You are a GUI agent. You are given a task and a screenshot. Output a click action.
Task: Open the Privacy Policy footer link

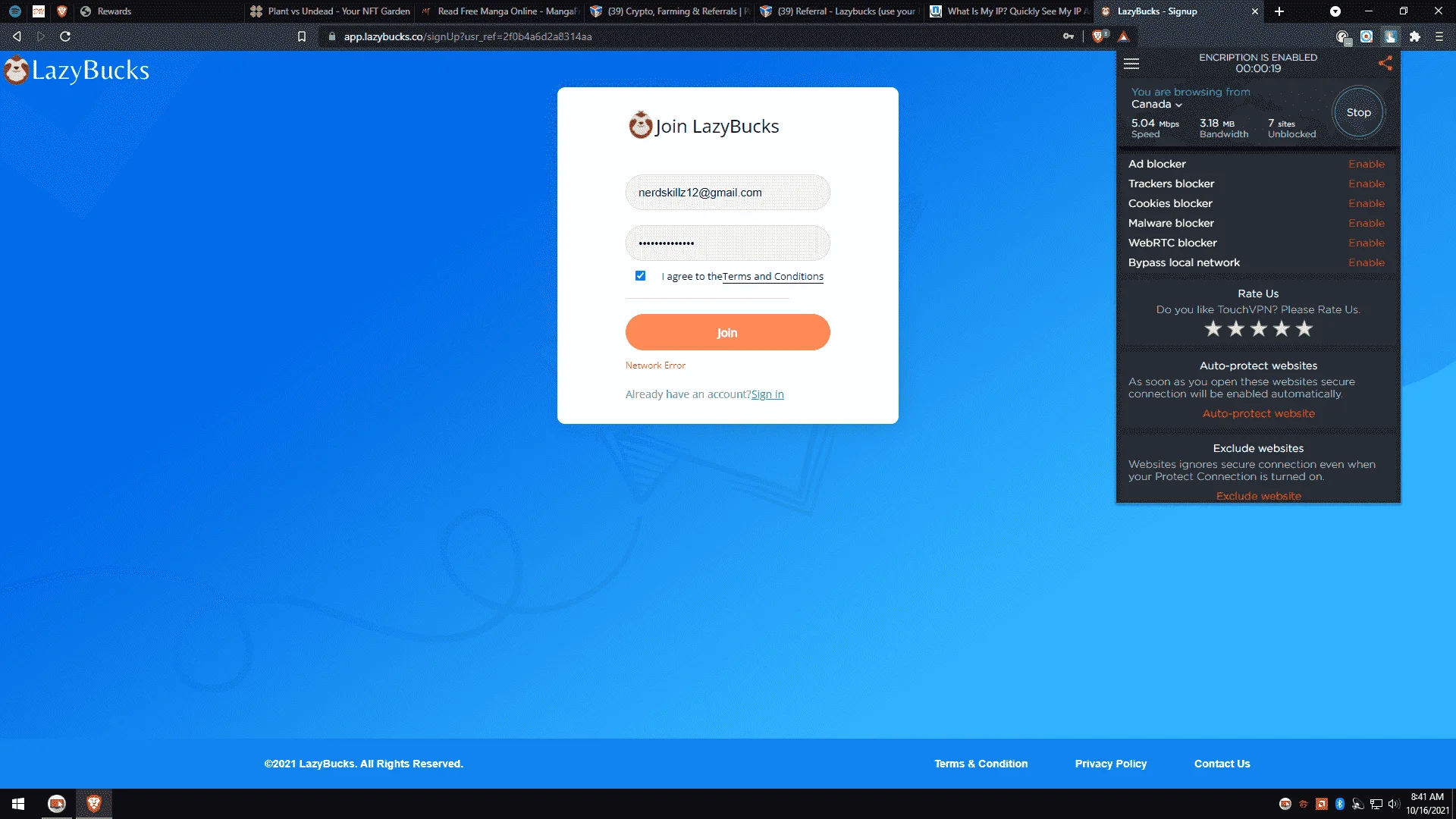1110,764
